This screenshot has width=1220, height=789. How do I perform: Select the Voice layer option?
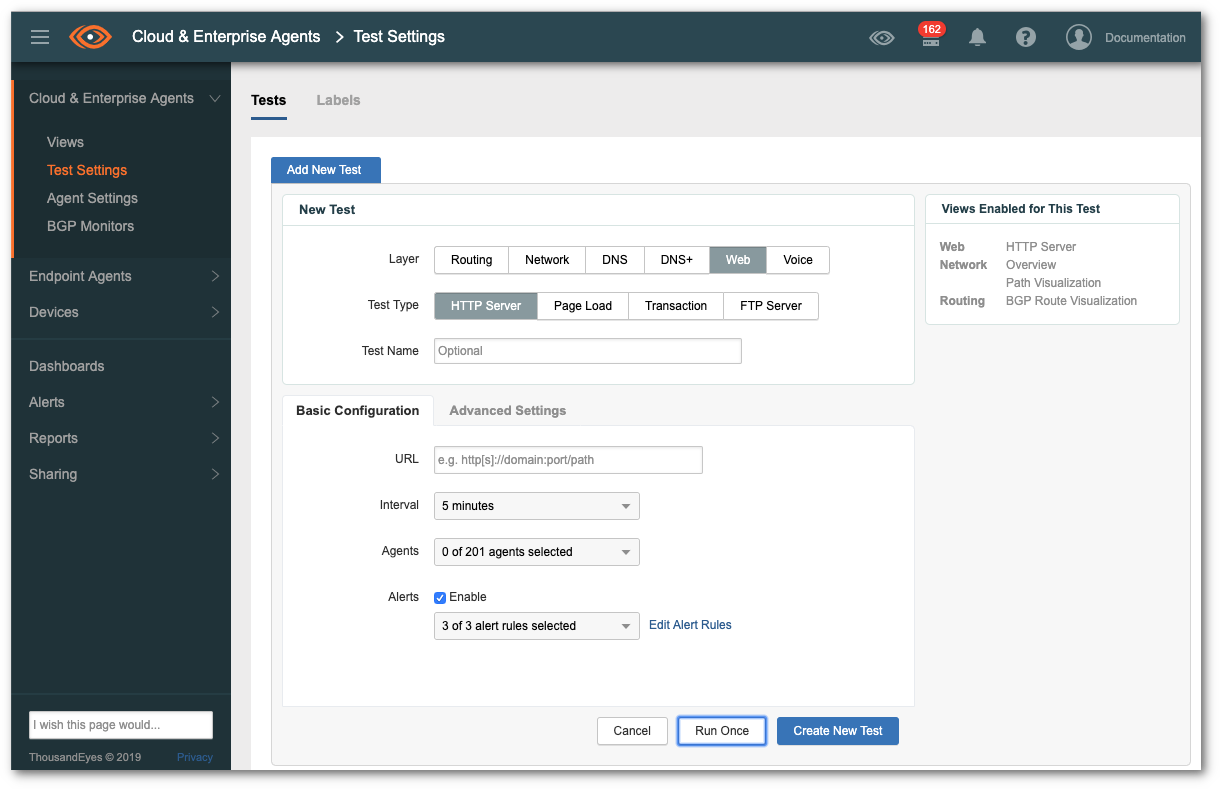click(797, 260)
